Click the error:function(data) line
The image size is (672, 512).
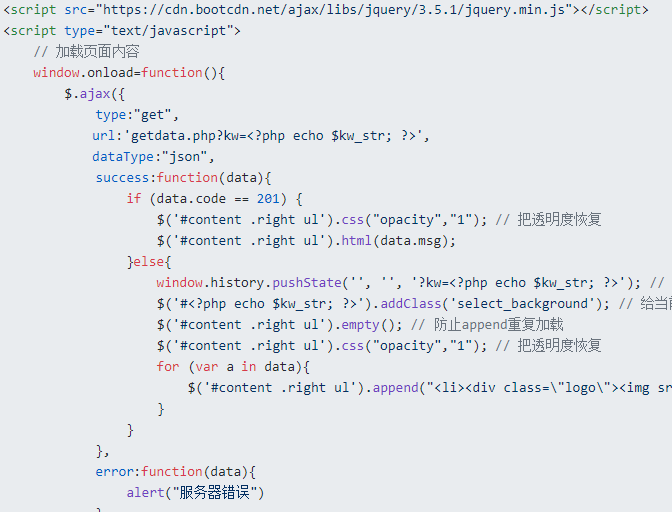[175, 472]
